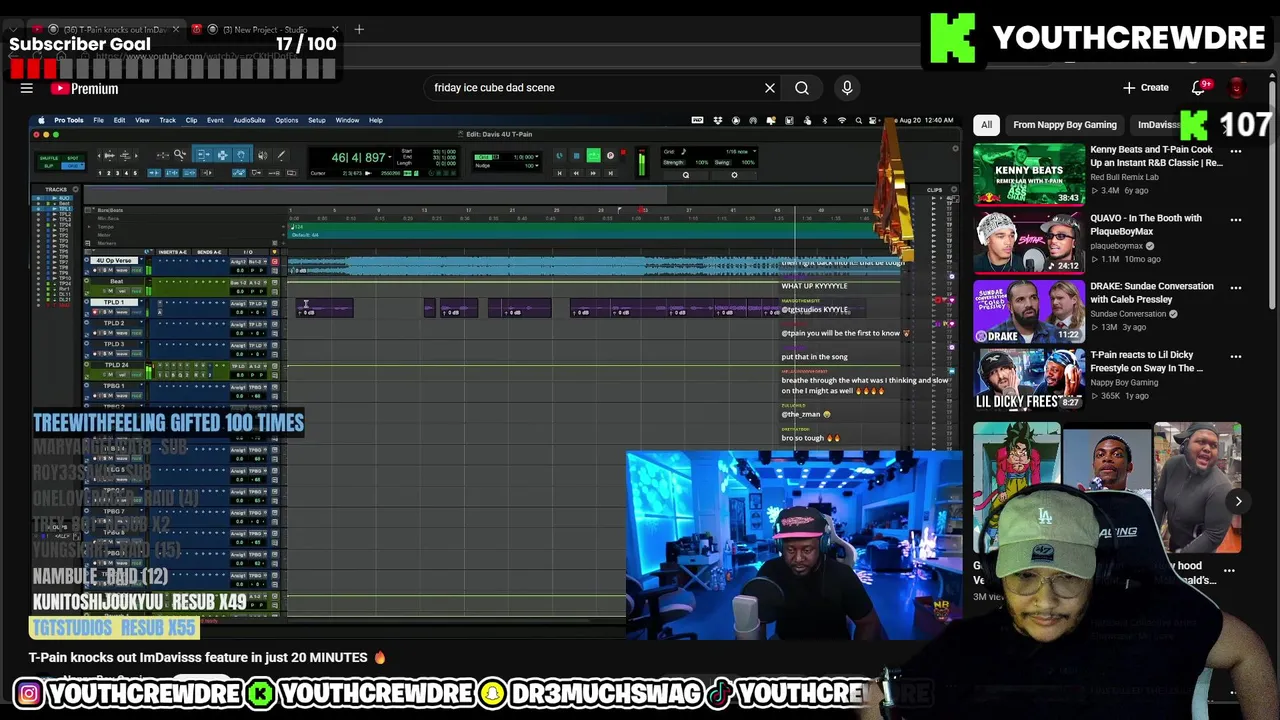Click the Q quantize button
The image size is (1280, 720).
tap(686, 175)
